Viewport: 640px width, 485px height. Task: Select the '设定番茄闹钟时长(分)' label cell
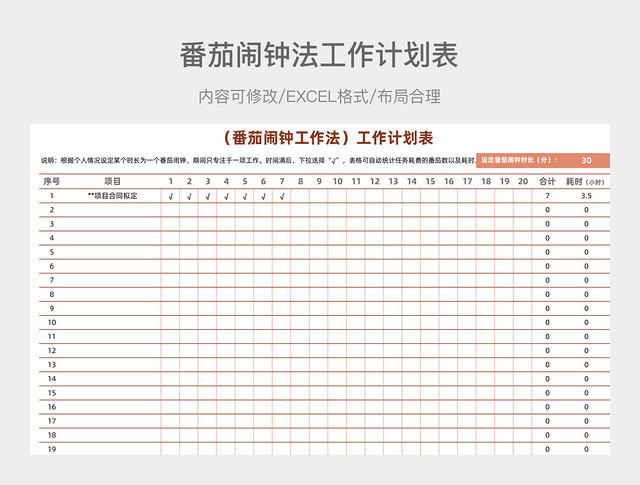[520, 160]
